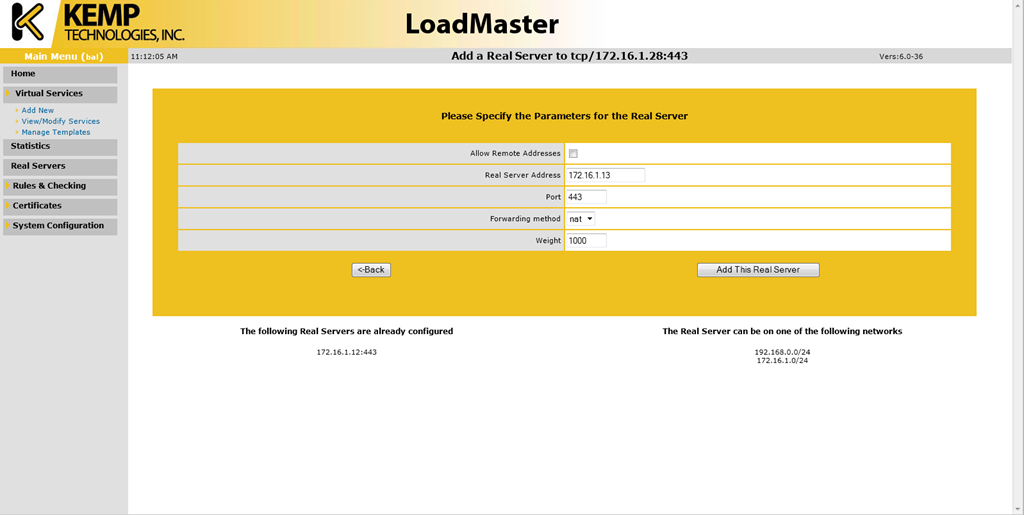Expand the System Configuration menu
The width and height of the screenshot is (1024, 515).
tap(60, 226)
